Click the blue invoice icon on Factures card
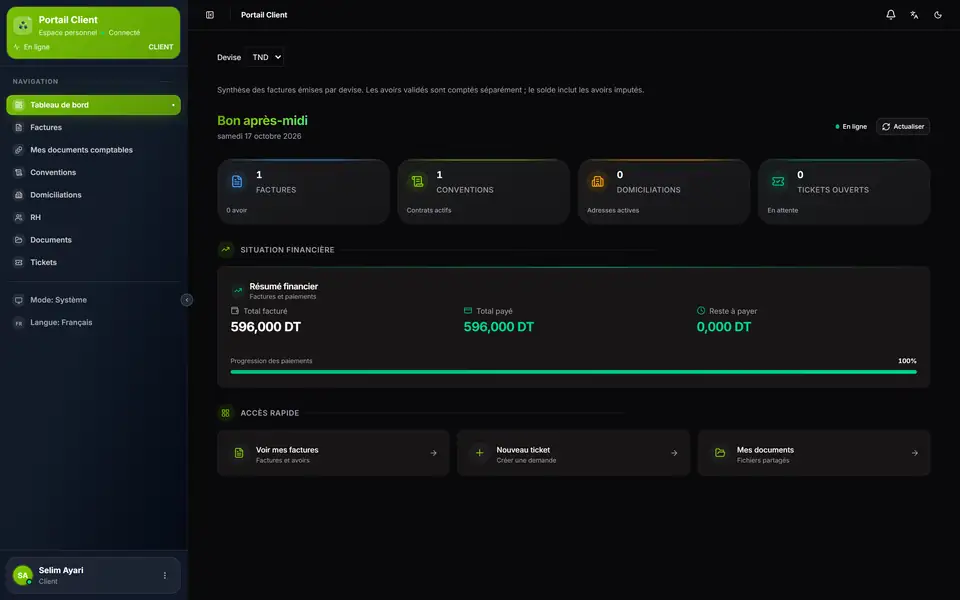 (x=237, y=181)
